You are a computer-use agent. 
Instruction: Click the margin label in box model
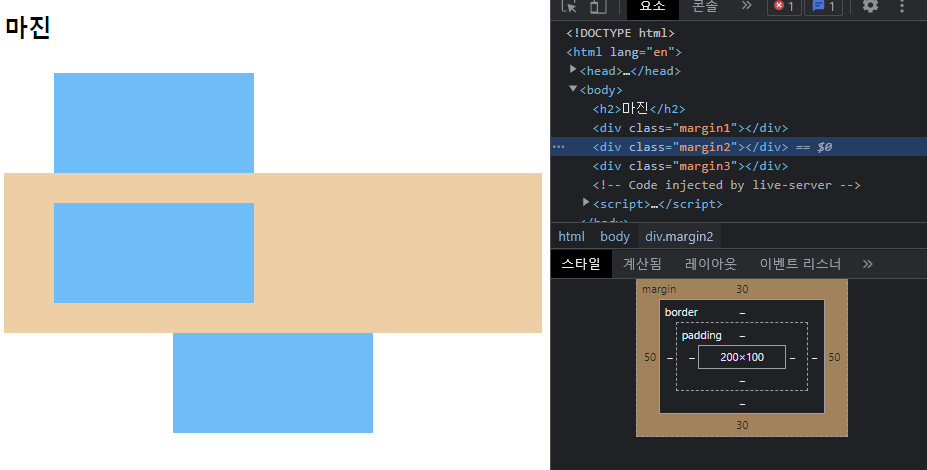tap(659, 289)
